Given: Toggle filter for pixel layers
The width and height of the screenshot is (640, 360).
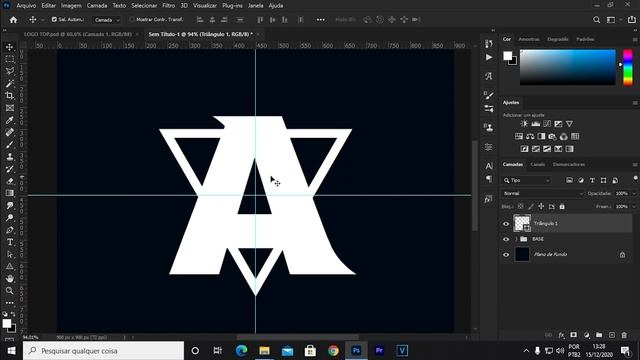Looking at the screenshot, I should [x=569, y=180].
